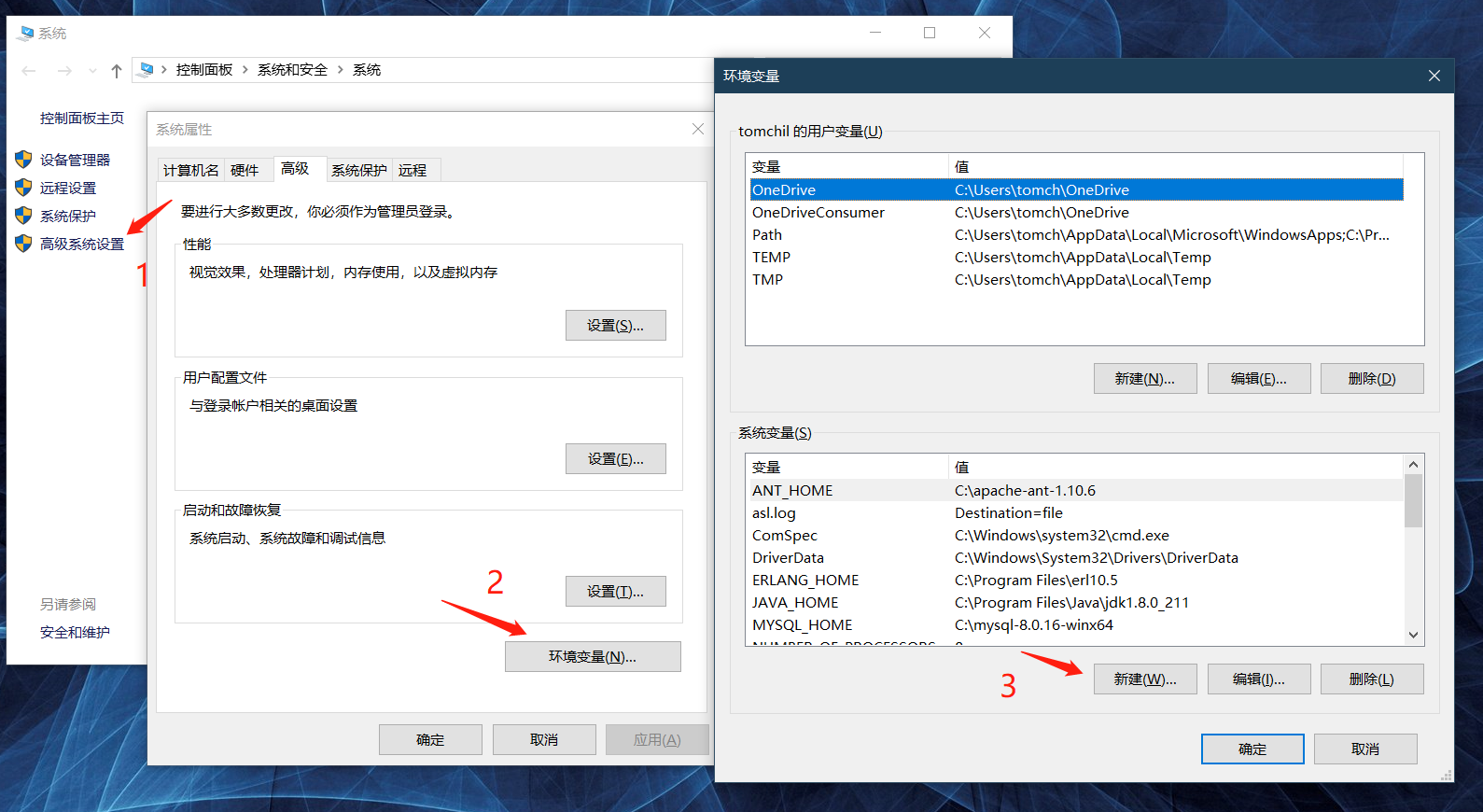This screenshot has width=1483, height=812.
Task: Click 设置(S) button under 性能
Action: tap(616, 326)
